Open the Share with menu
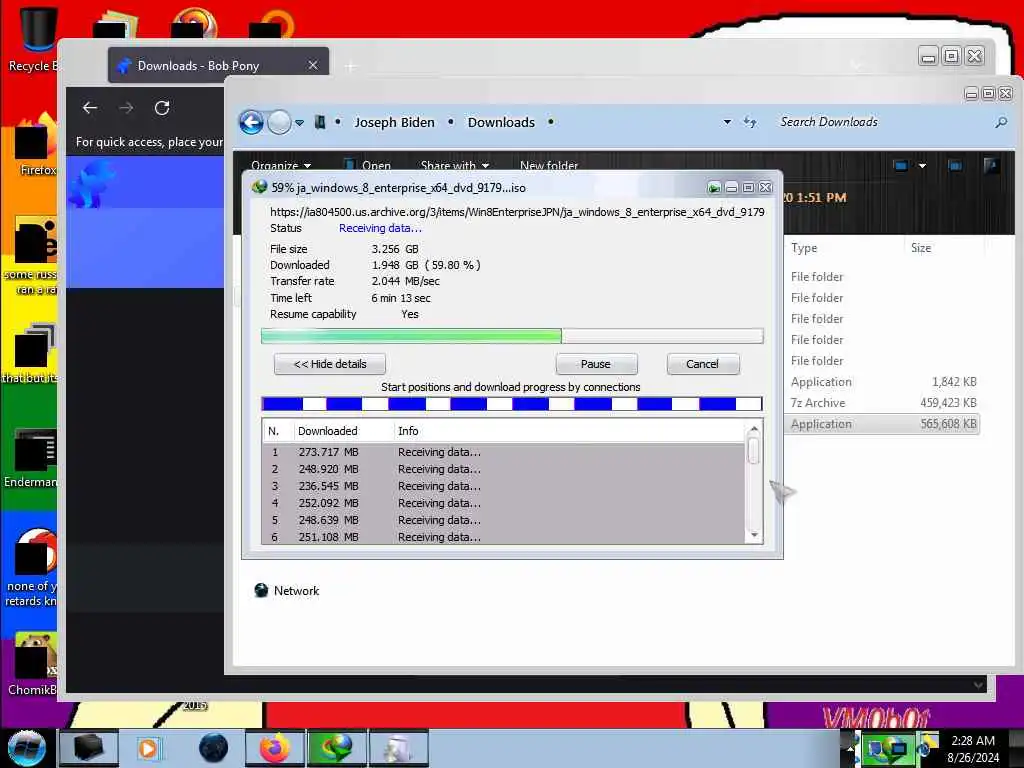Viewport: 1024px width, 768px height. click(x=455, y=165)
